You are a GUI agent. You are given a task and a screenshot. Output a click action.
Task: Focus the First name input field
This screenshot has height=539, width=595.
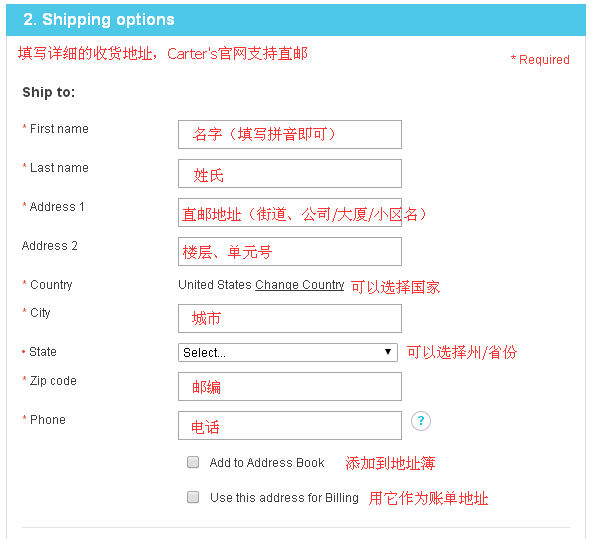(290, 134)
